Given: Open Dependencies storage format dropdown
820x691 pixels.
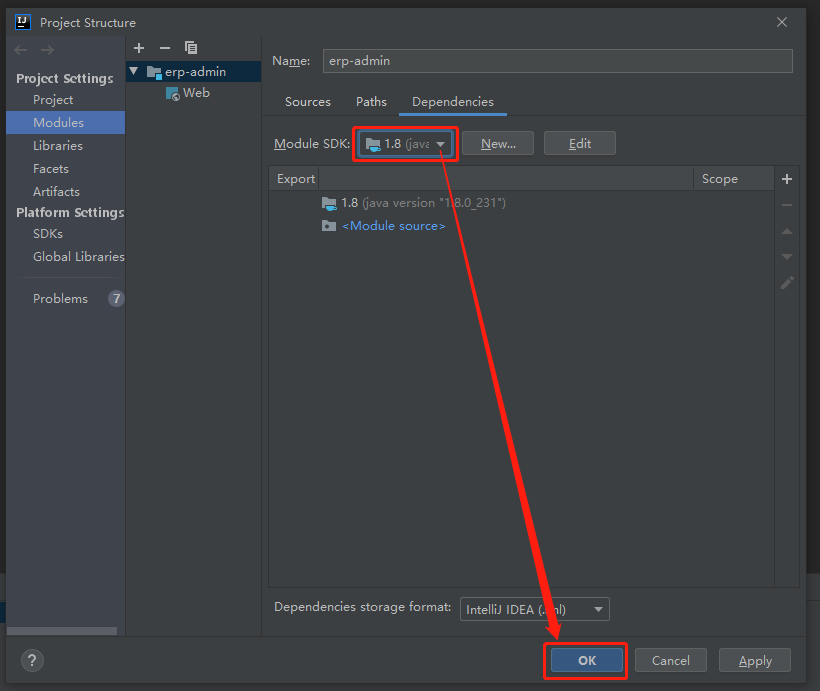Looking at the screenshot, I should tap(534, 609).
